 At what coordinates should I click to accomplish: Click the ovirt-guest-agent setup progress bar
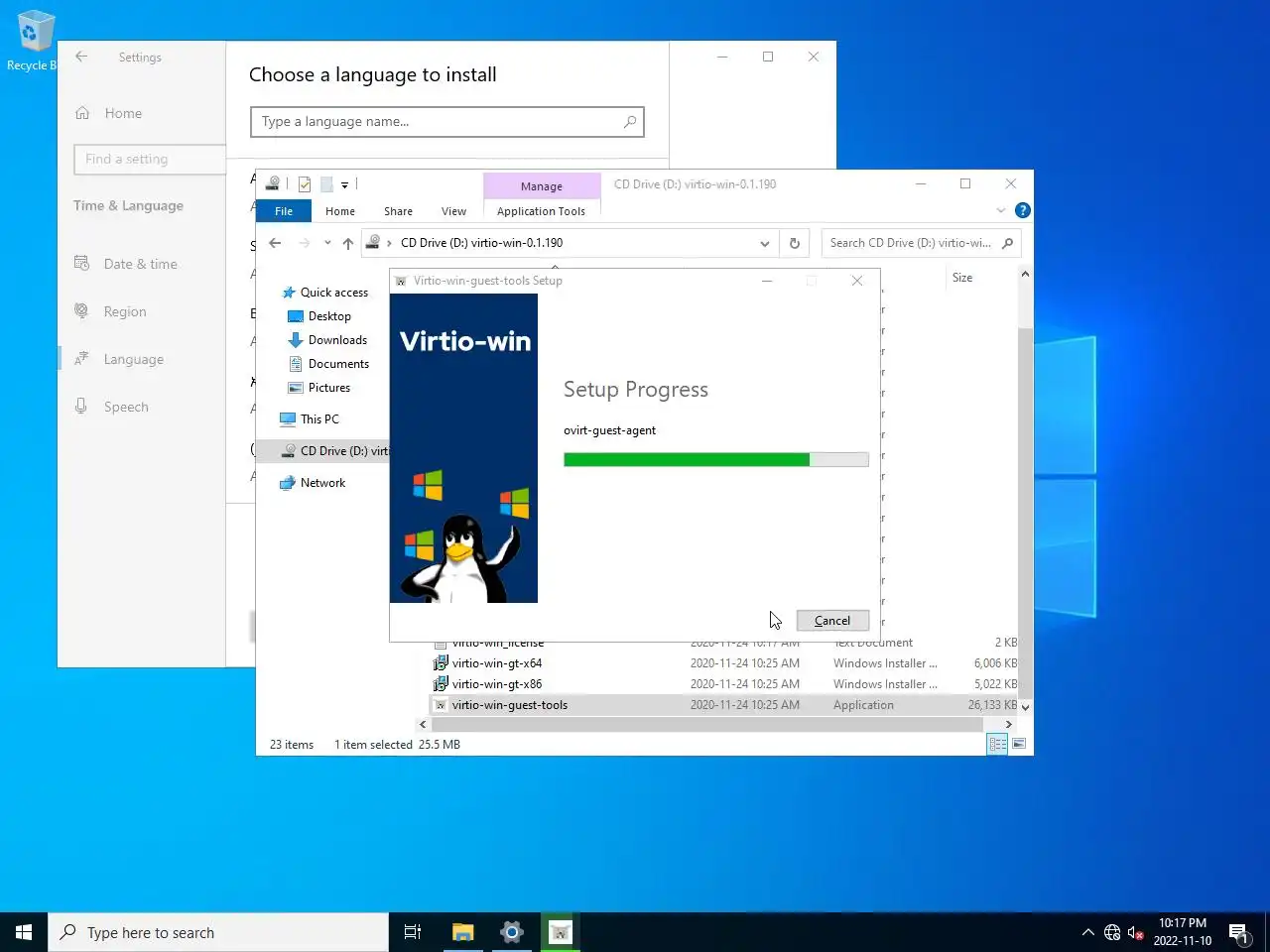tap(716, 459)
